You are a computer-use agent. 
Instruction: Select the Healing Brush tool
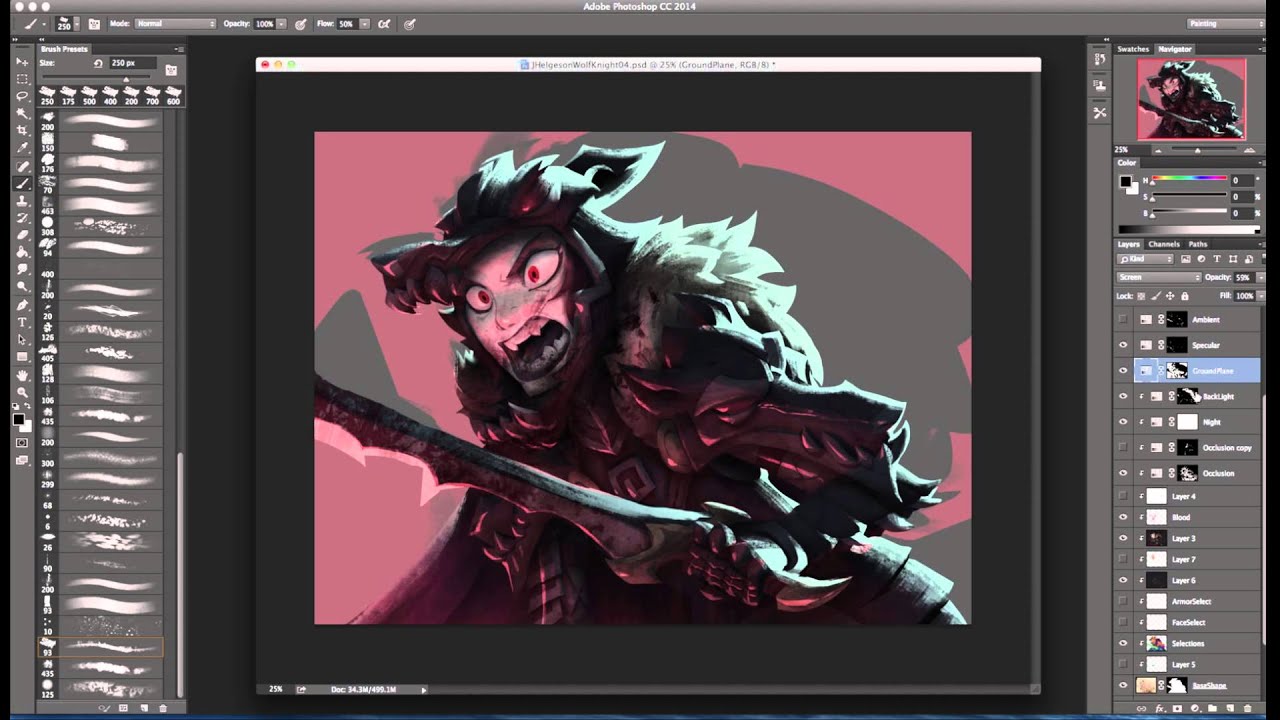(22, 165)
